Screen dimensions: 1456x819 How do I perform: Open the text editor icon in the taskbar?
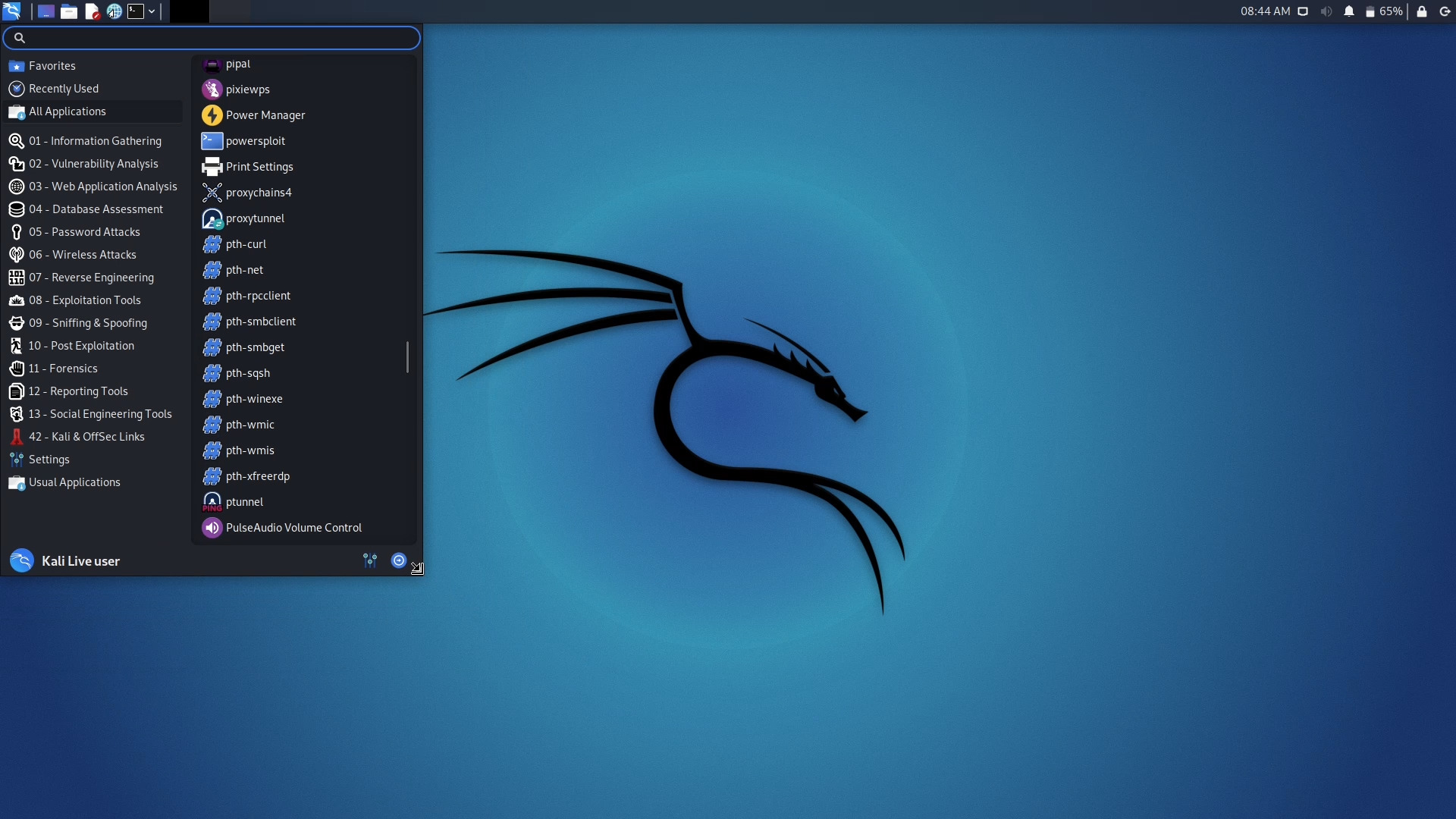(93, 11)
